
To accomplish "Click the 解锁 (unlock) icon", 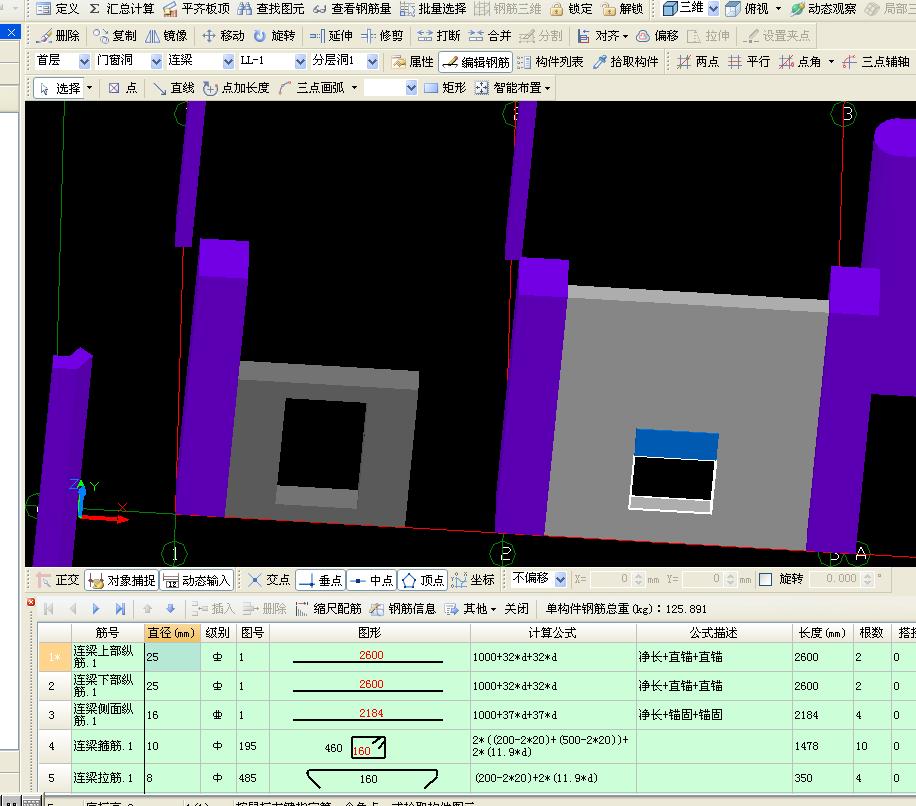I will [623, 9].
